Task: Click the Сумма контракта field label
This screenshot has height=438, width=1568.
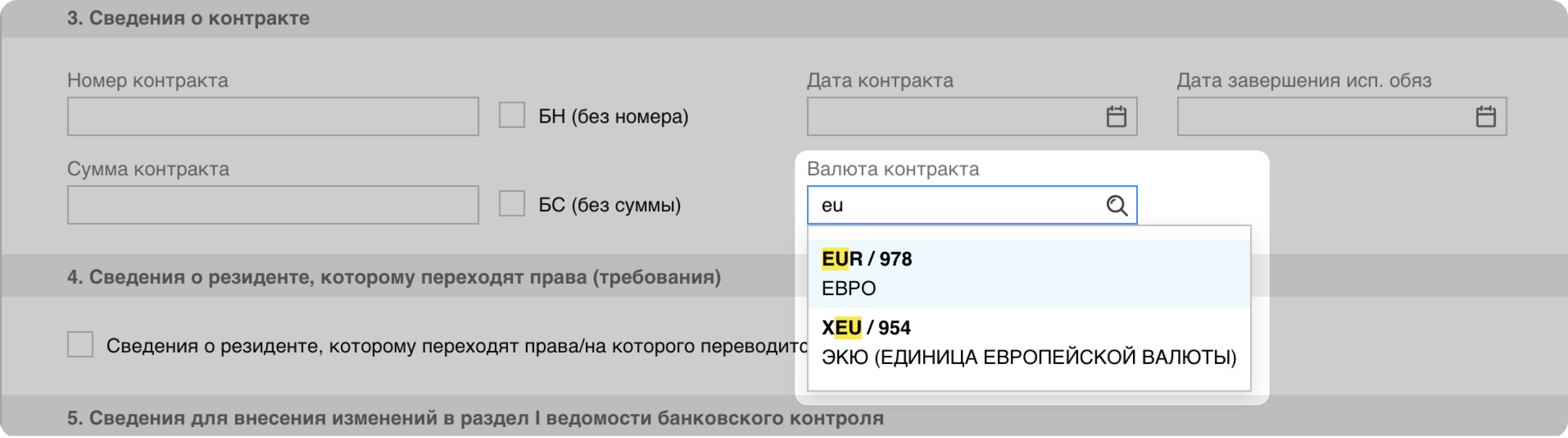Action: tap(148, 169)
